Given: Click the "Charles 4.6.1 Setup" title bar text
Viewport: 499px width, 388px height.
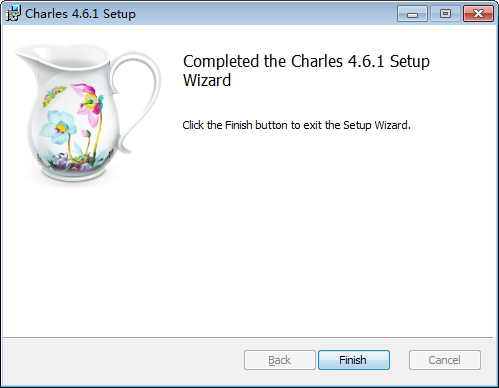Looking at the screenshot, I should point(80,14).
